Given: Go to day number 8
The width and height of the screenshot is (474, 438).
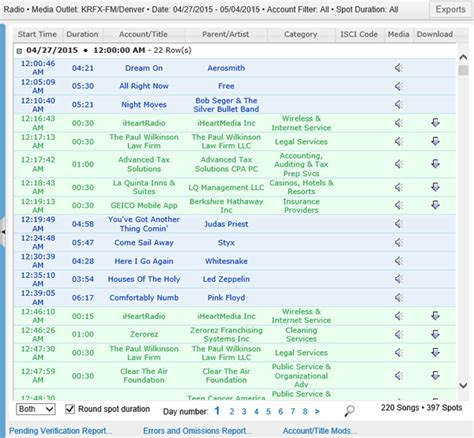Looking at the screenshot, I should pyautogui.click(x=305, y=411).
